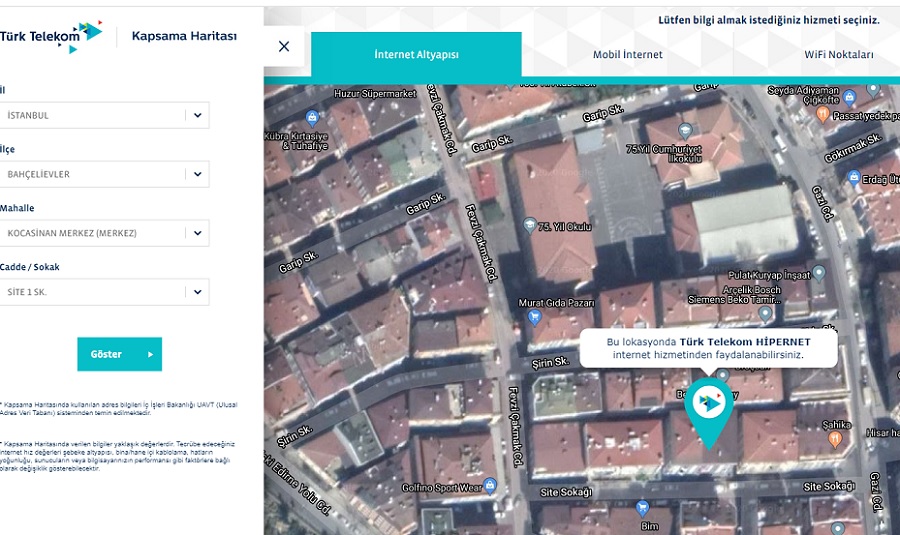Open Cadde / Sokak dropdown SİTE 1 SK.
This screenshot has width=900, height=535.
198,293
